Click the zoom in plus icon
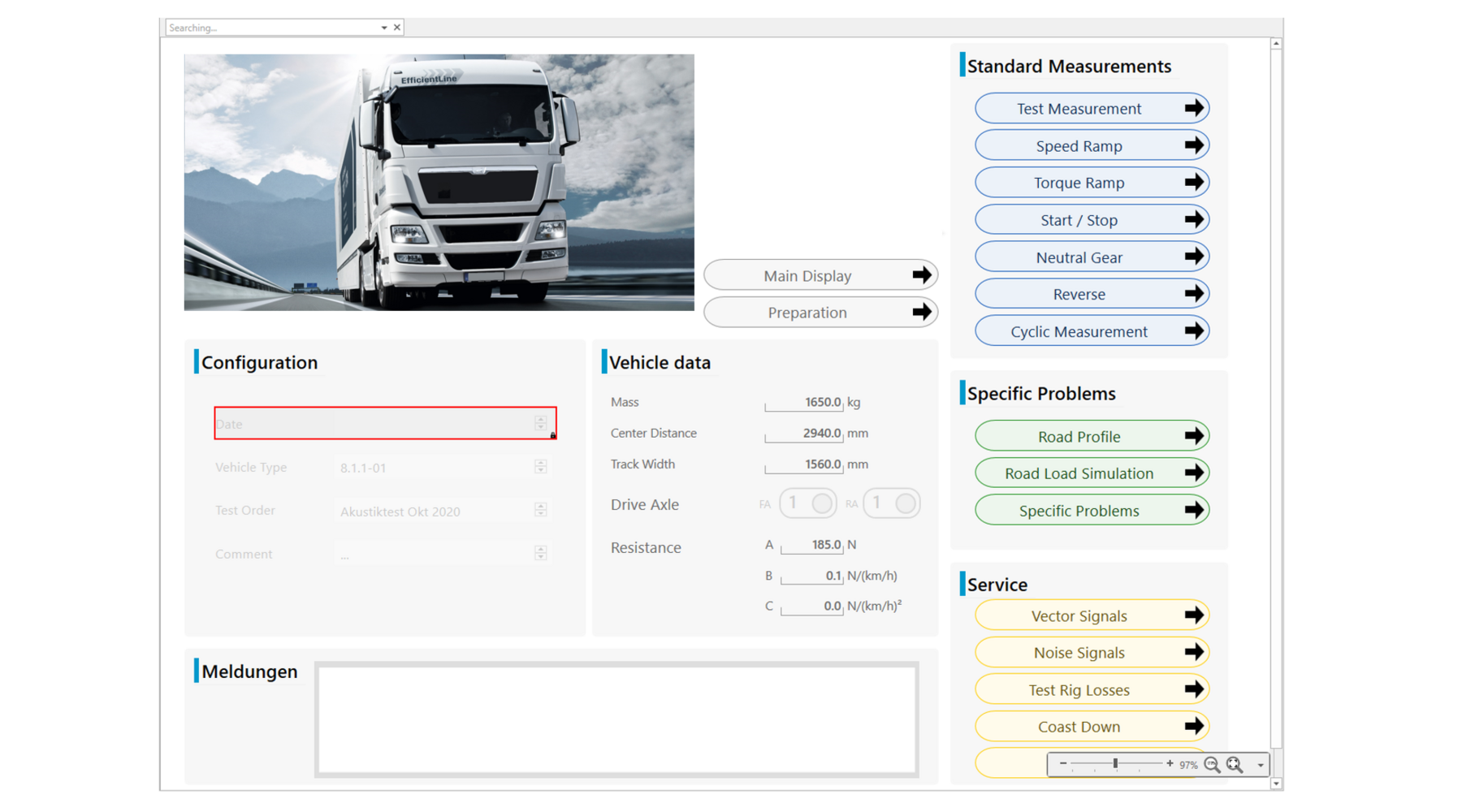The image size is (1462, 812). (x=1170, y=763)
